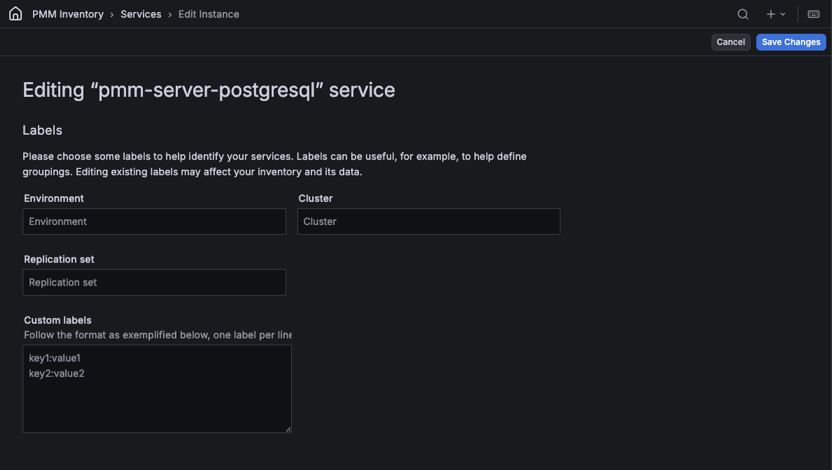
Task: Navigate to Services breadcrumb
Action: (x=141, y=14)
